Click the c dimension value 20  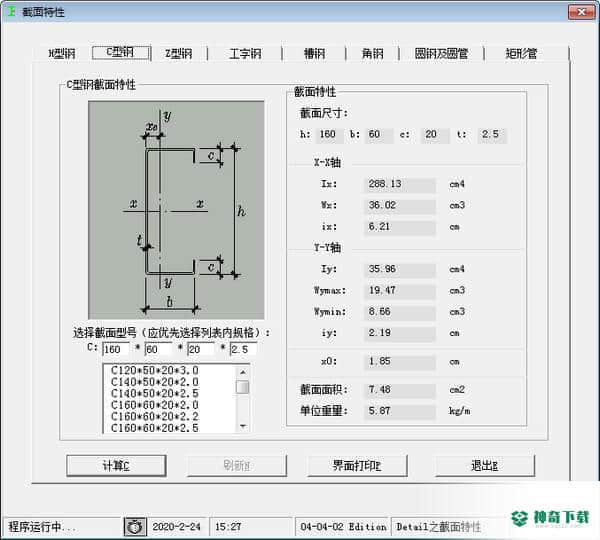[435, 135]
